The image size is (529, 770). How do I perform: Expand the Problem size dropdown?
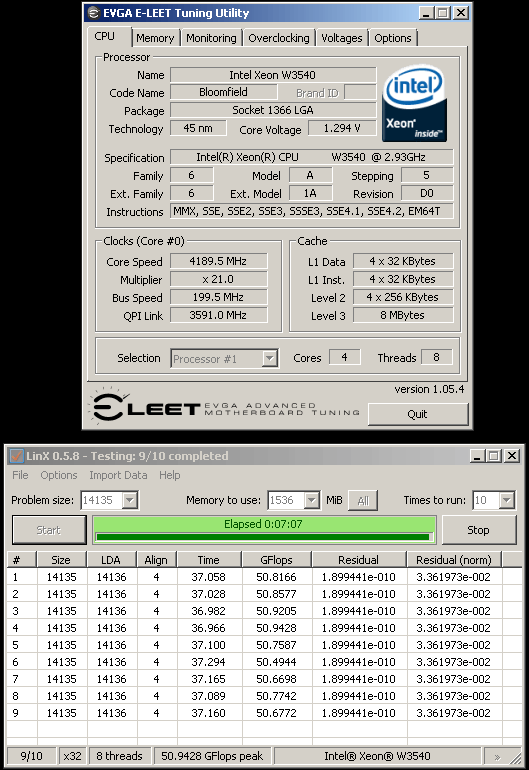click(130, 500)
